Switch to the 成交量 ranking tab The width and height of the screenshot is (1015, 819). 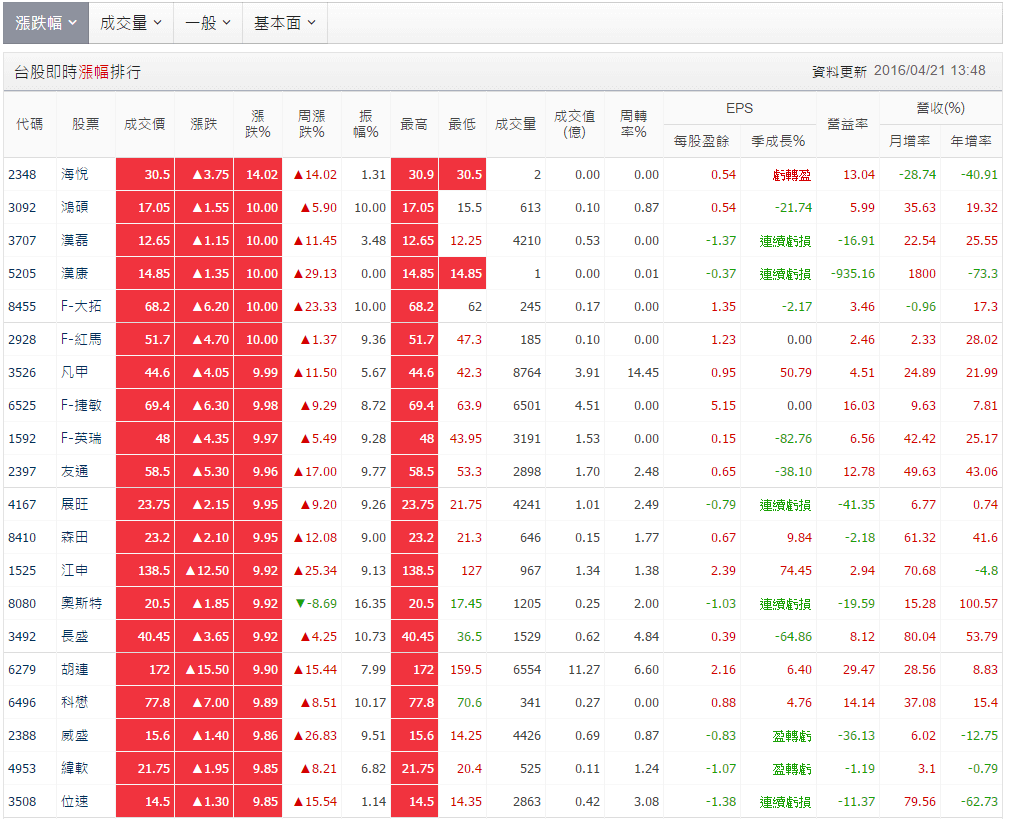(128, 22)
